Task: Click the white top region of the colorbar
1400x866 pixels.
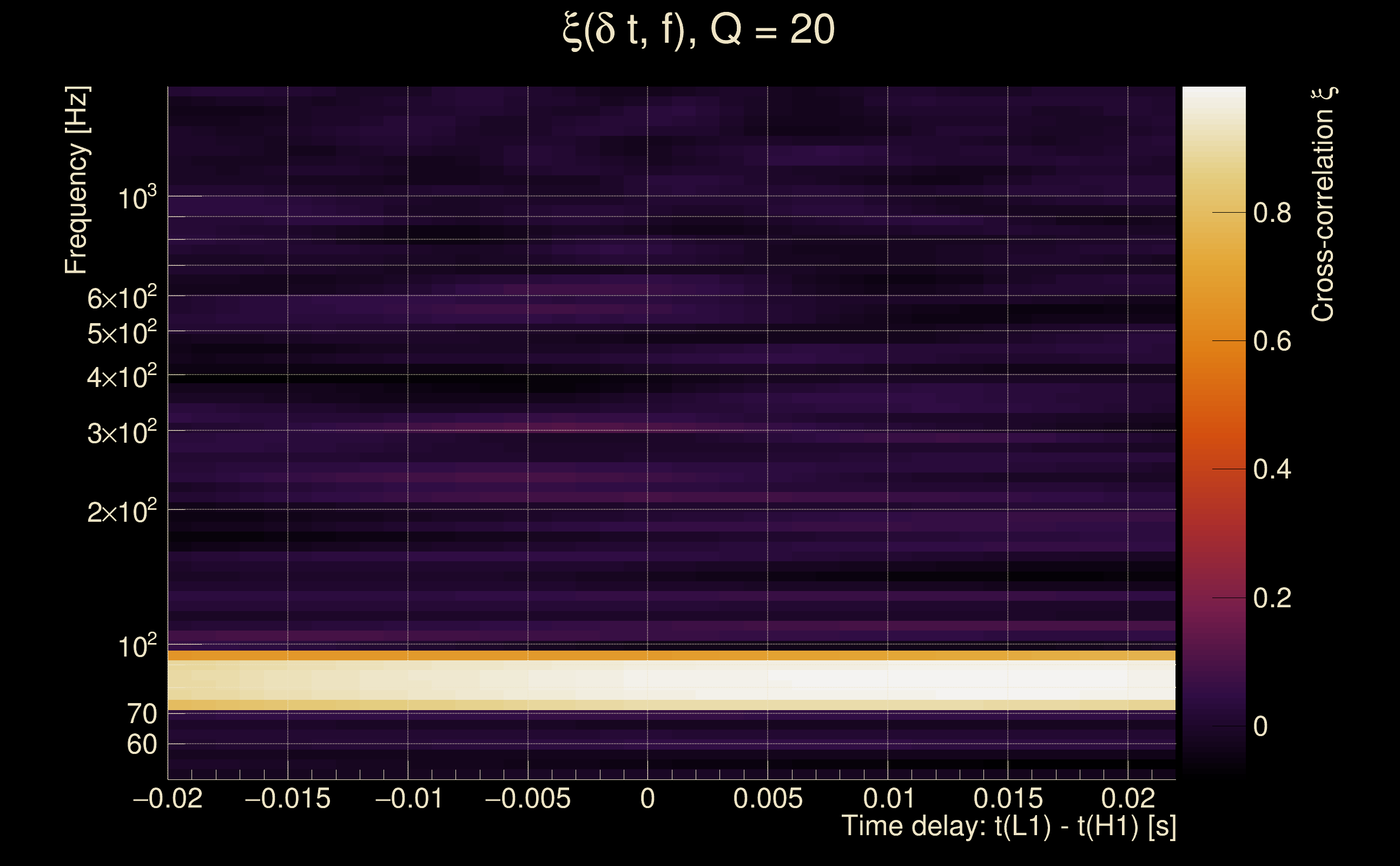Action: pos(1213,106)
